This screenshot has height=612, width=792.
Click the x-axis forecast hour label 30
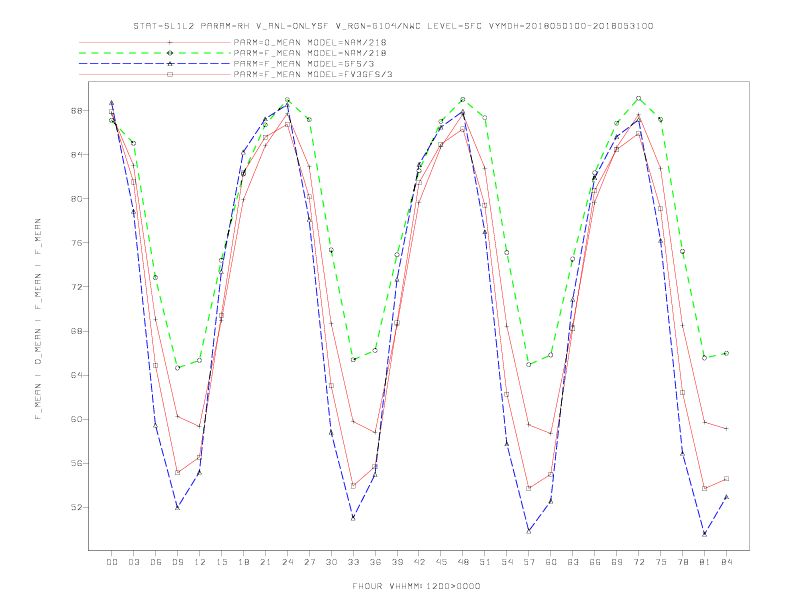click(331, 562)
